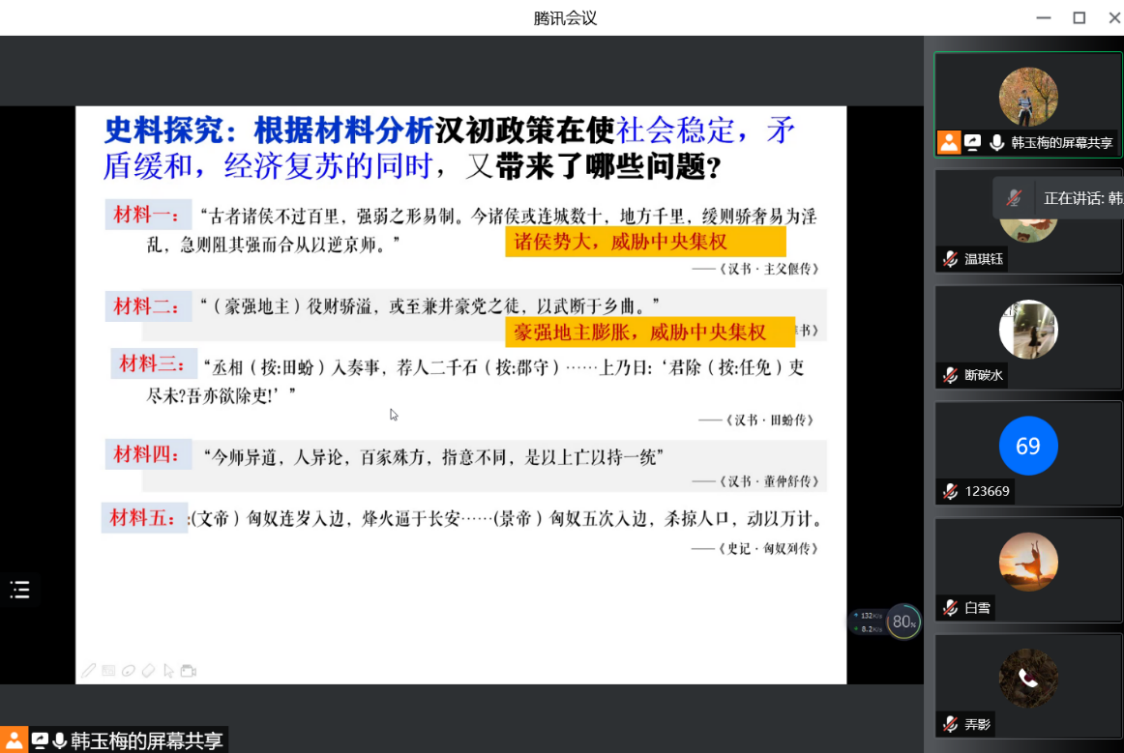Image resolution: width=1124 pixels, height=753 pixels.
Task: Click the subtitles tool icon beside the pen
Action: (108, 670)
